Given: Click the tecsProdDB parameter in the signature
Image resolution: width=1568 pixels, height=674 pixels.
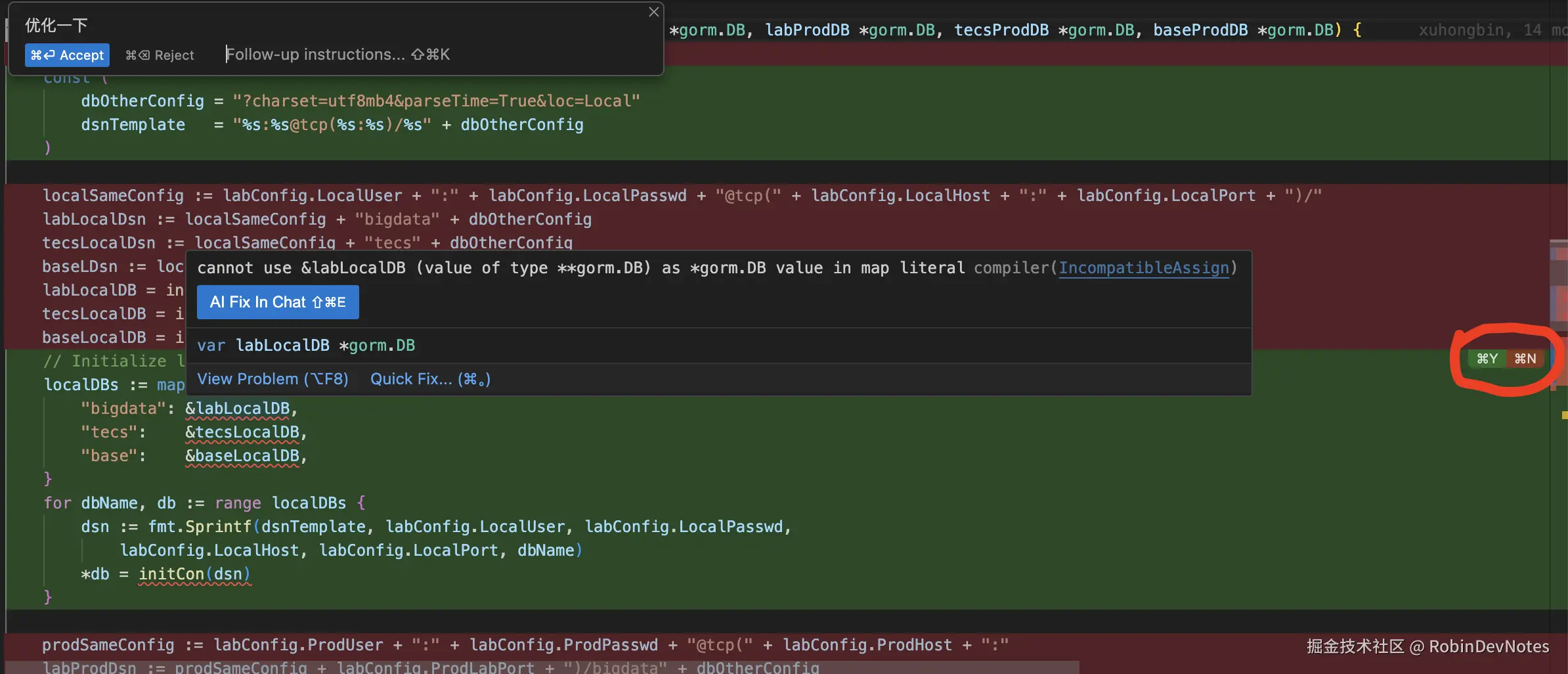Looking at the screenshot, I should [x=1001, y=30].
